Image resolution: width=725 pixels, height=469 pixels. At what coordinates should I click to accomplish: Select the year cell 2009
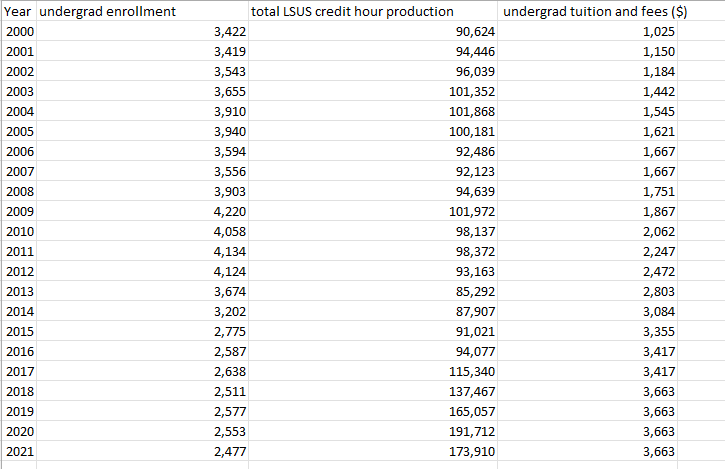point(19,211)
